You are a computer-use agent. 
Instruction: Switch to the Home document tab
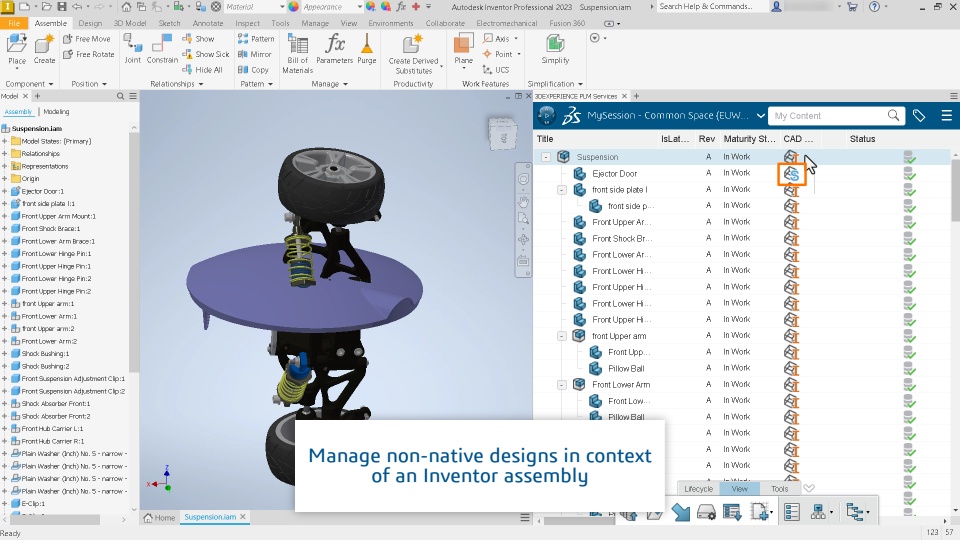159,517
